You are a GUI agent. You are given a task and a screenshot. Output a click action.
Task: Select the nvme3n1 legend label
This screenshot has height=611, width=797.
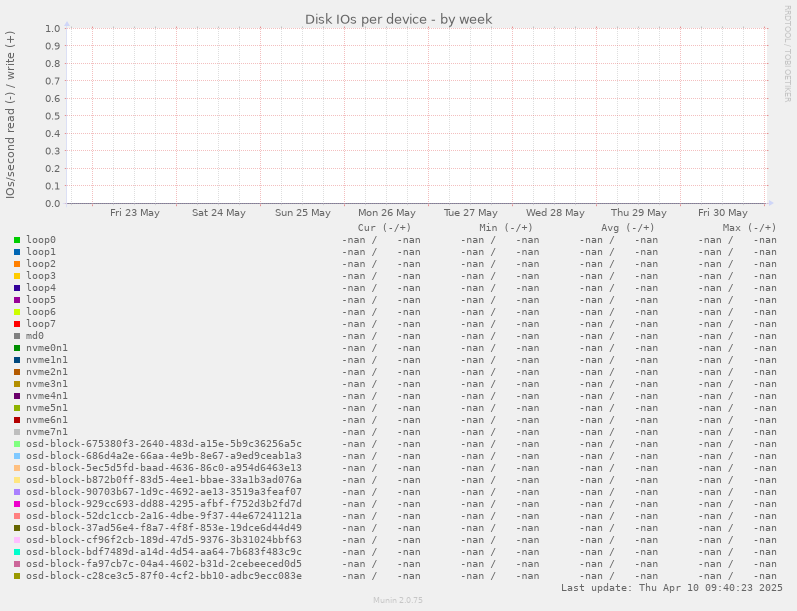[x=47, y=384]
